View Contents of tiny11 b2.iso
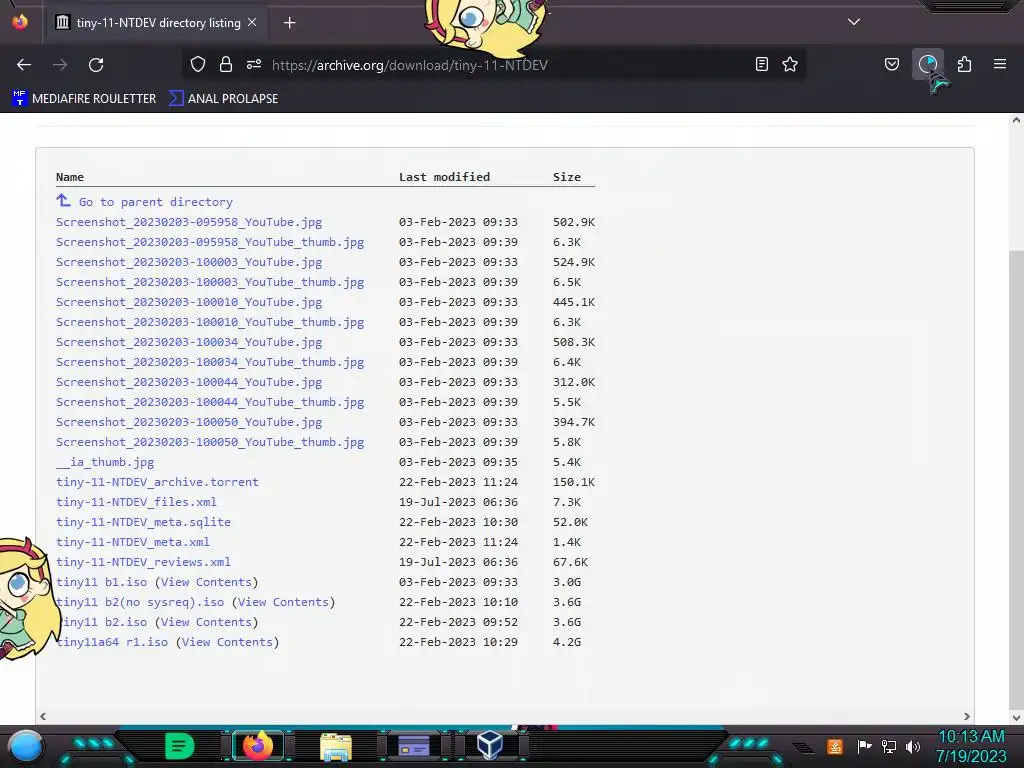Screen dimensions: 1024x768 tap(206, 622)
